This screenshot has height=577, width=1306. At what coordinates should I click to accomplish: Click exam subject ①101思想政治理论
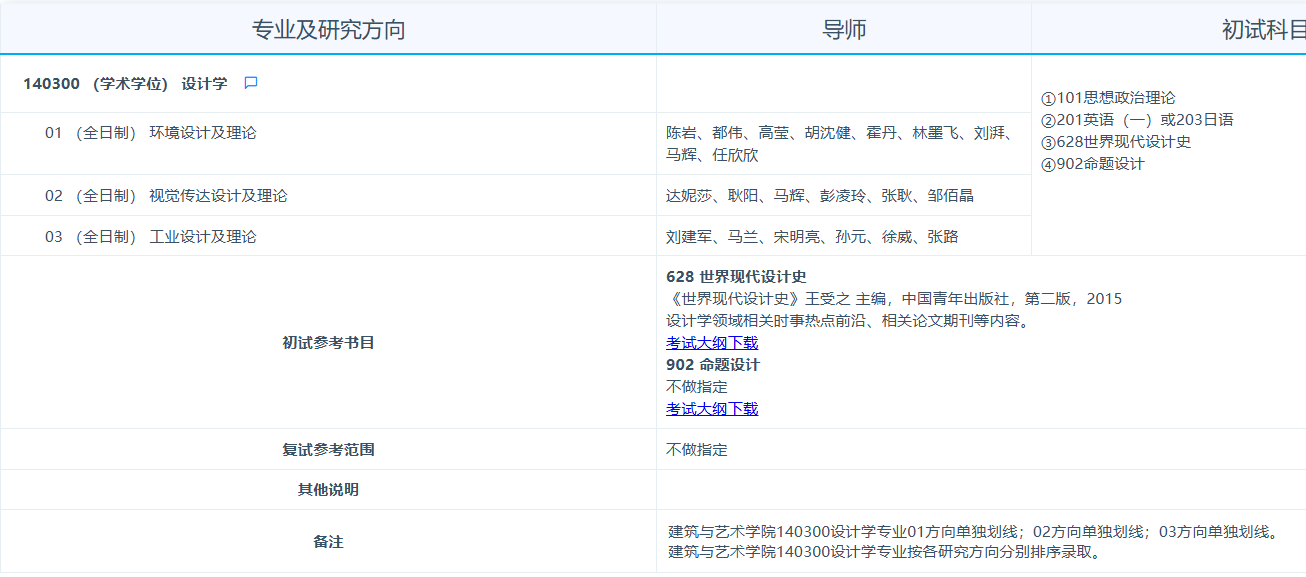[1108, 98]
